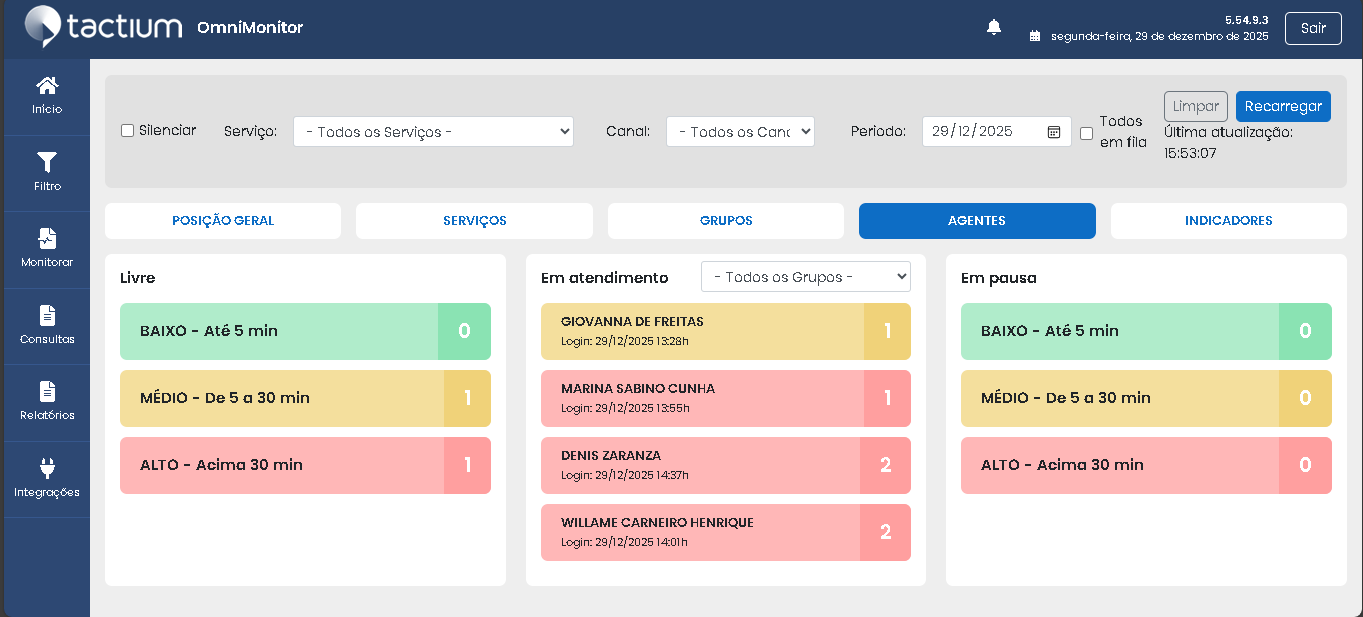The image size is (1363, 617).
Task: Open the calendar picker in Período field
Action: tap(1054, 132)
